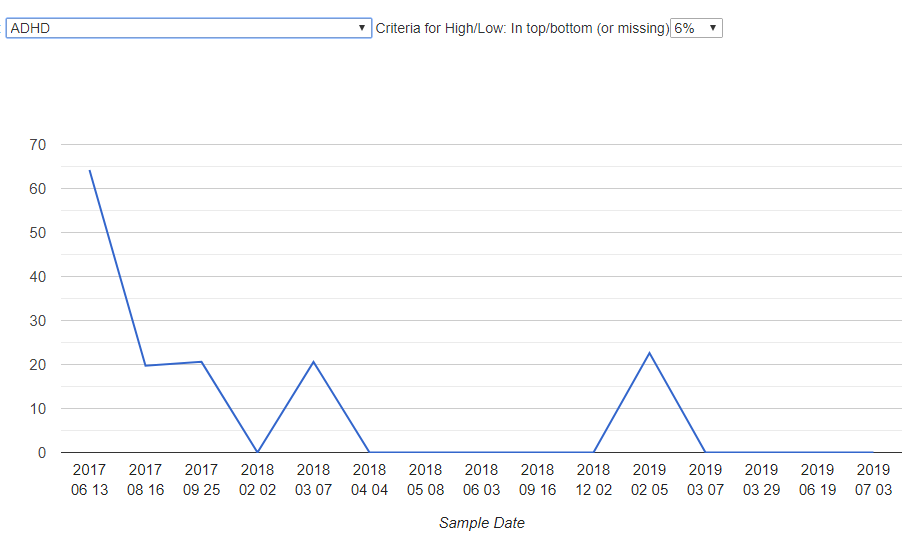Click the line's data point at 2017 09 25

point(202,361)
